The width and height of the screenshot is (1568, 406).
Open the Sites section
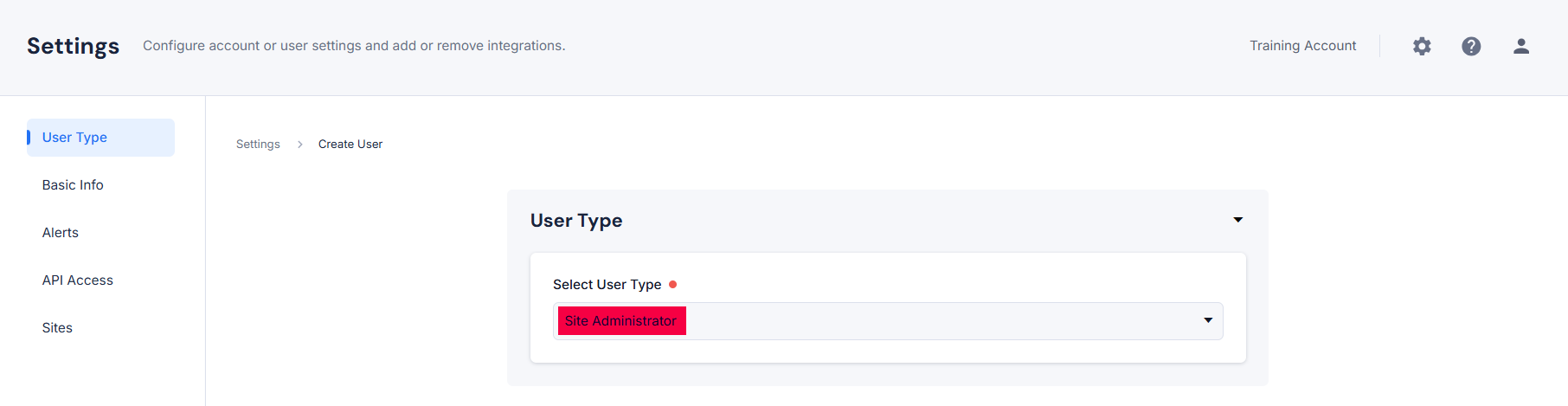coord(57,328)
